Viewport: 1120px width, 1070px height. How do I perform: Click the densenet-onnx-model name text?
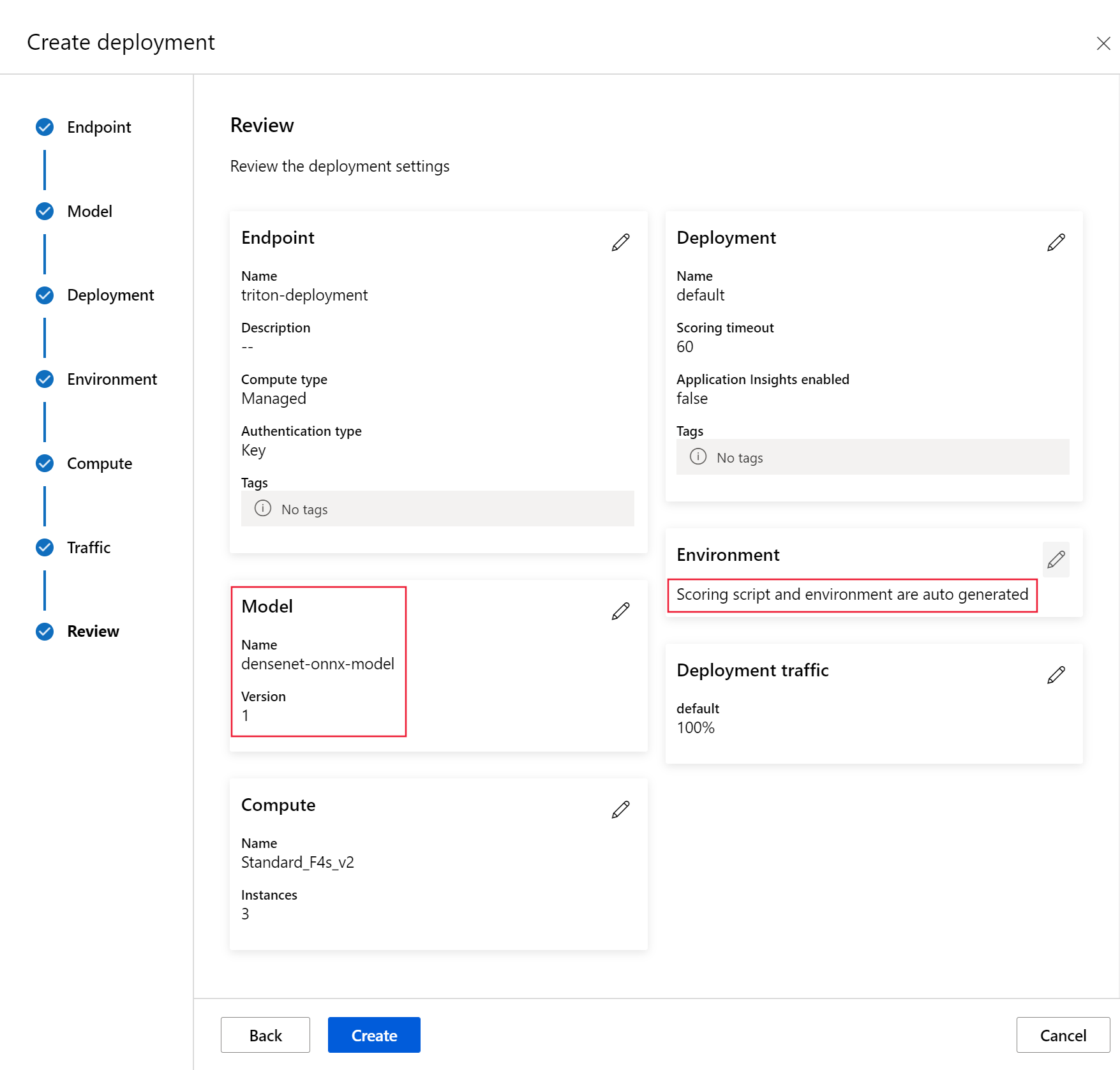(x=318, y=664)
